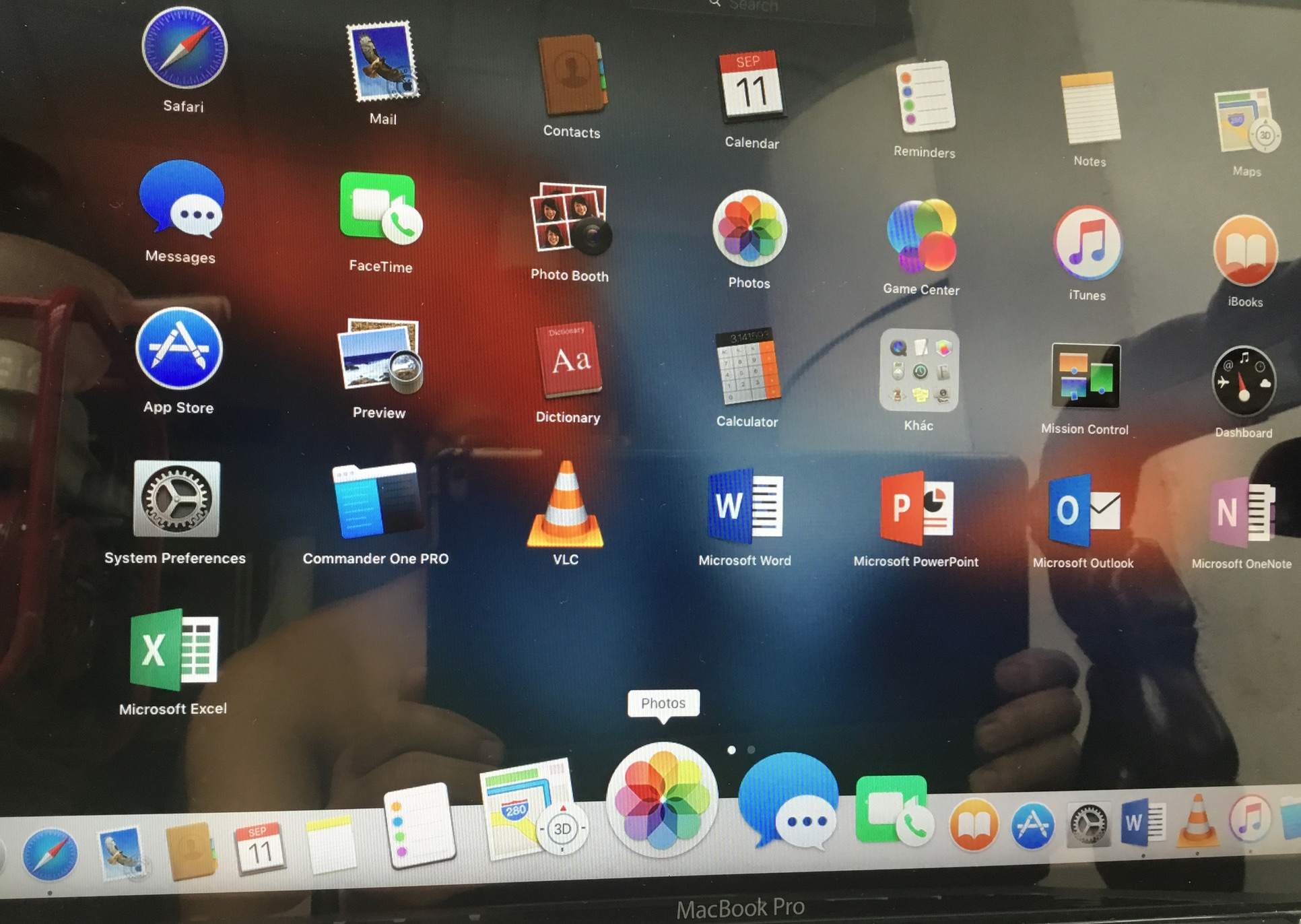This screenshot has height=924, width=1301.
Task: Open System Preferences in Launchpad
Action: [x=176, y=500]
